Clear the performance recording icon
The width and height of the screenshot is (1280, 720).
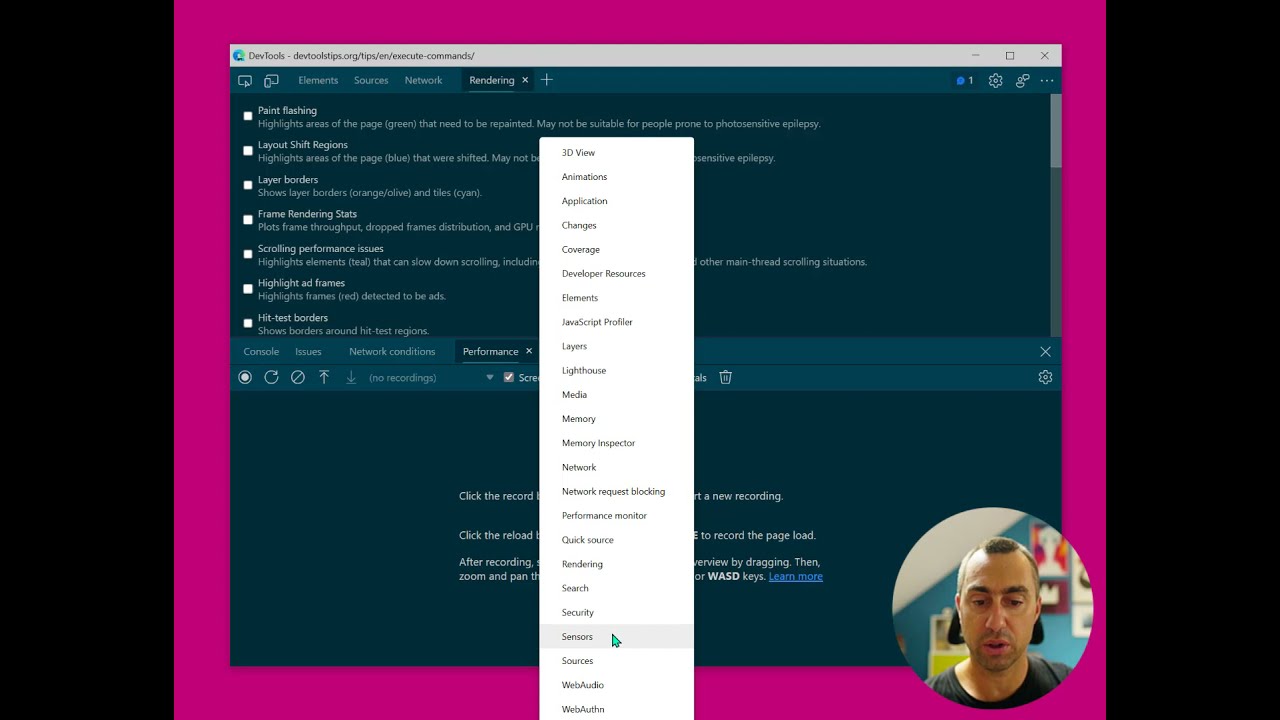point(298,377)
